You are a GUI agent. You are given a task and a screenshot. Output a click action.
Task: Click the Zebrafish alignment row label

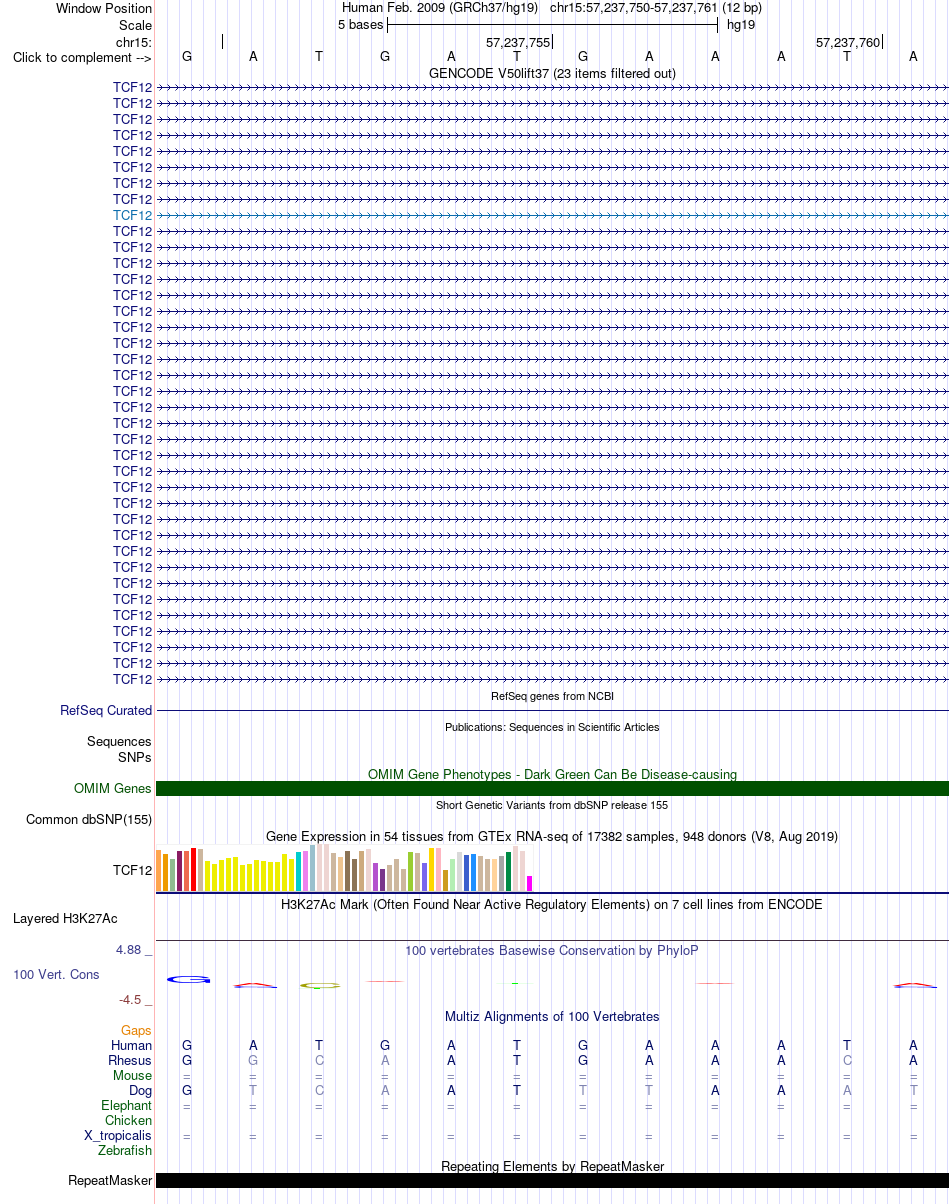point(126,1151)
